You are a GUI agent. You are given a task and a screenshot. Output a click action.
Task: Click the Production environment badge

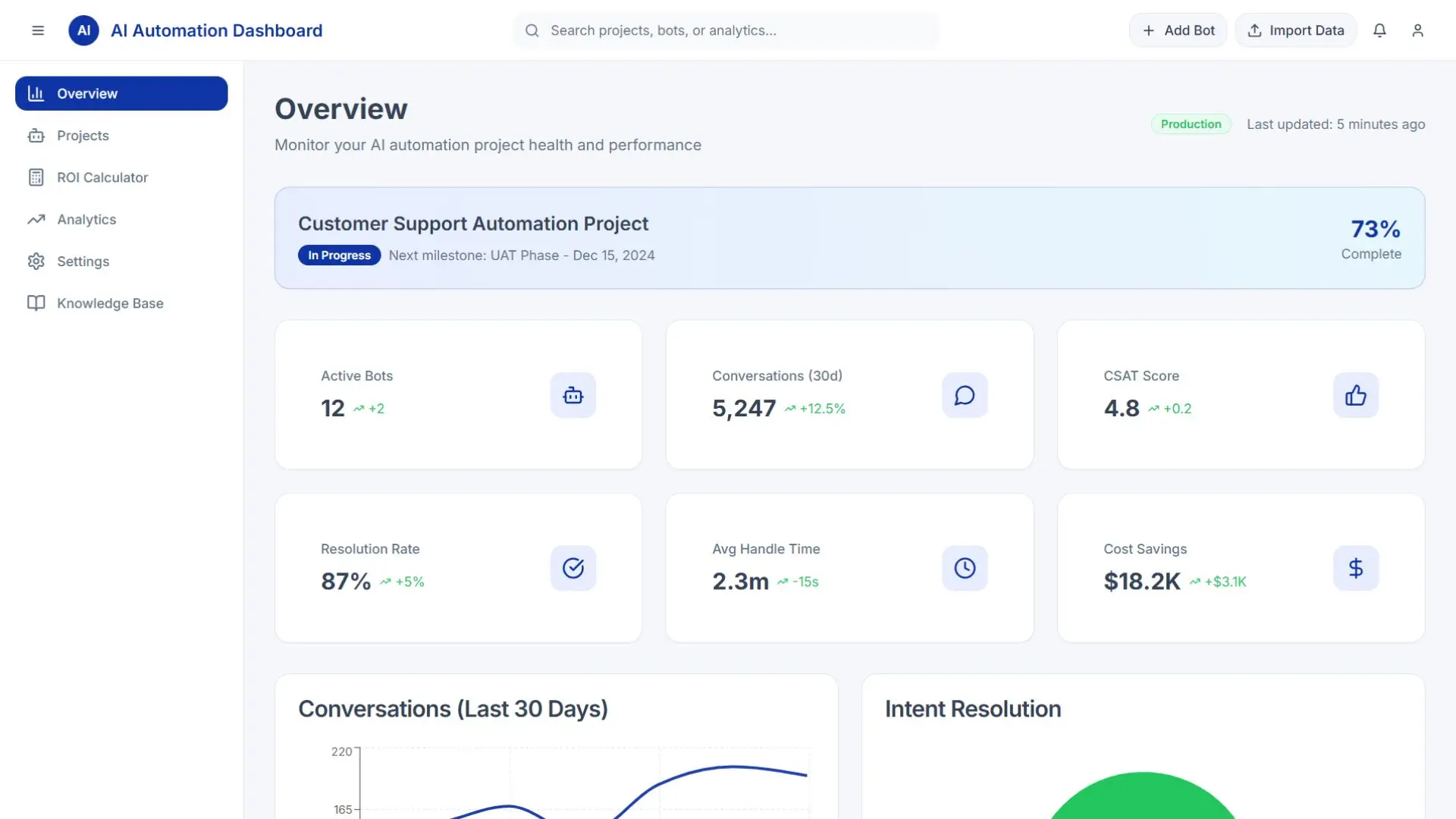click(1191, 124)
